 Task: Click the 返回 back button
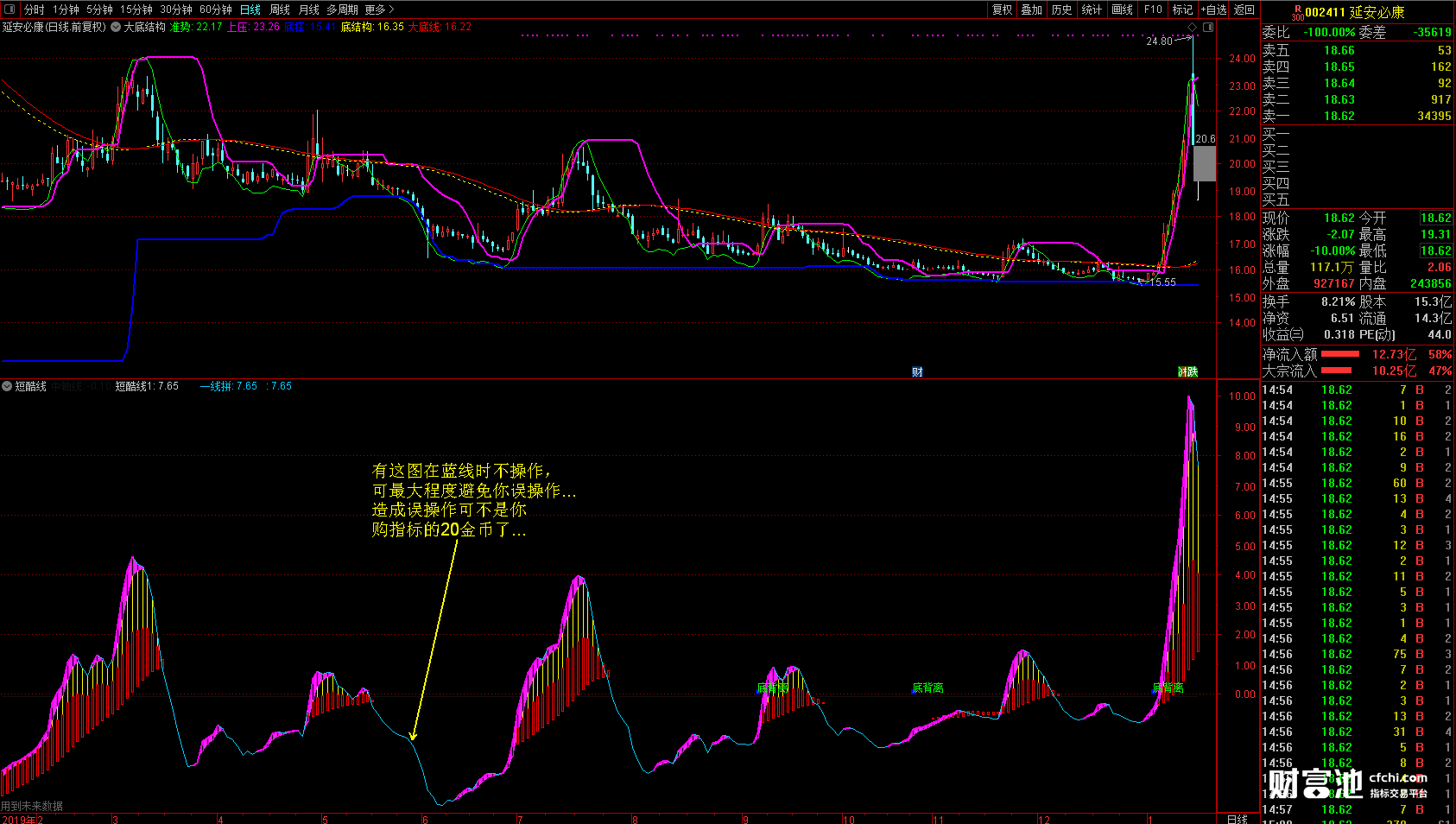(x=1244, y=10)
